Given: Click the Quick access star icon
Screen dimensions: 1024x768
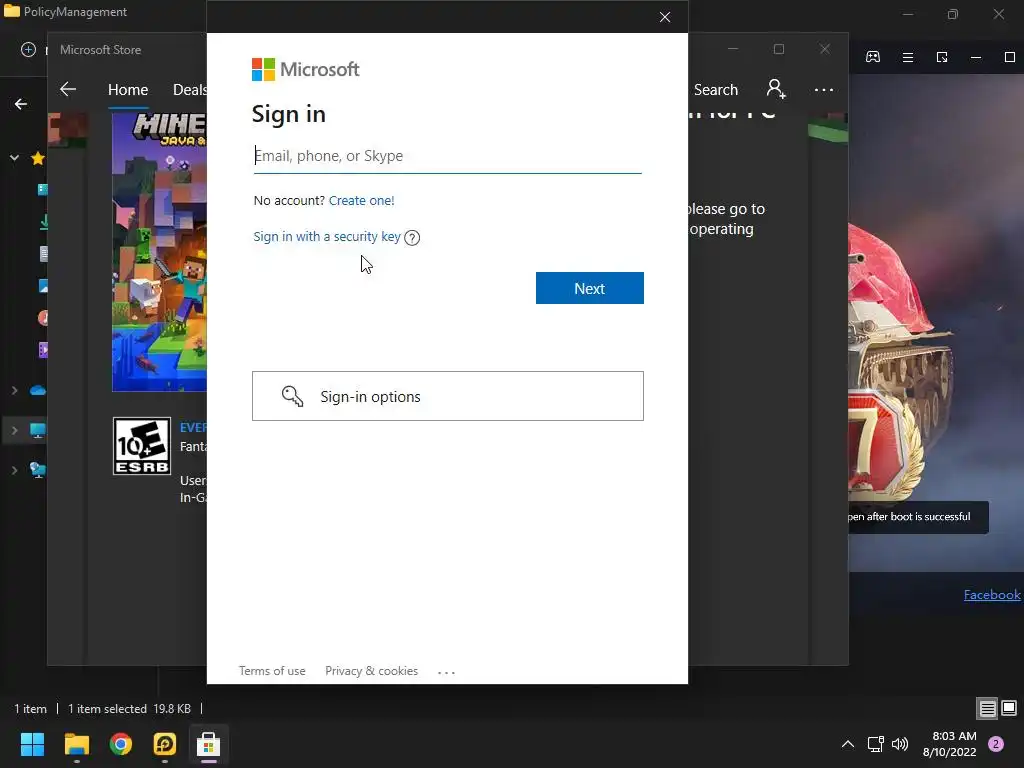Looking at the screenshot, I should pos(38,158).
